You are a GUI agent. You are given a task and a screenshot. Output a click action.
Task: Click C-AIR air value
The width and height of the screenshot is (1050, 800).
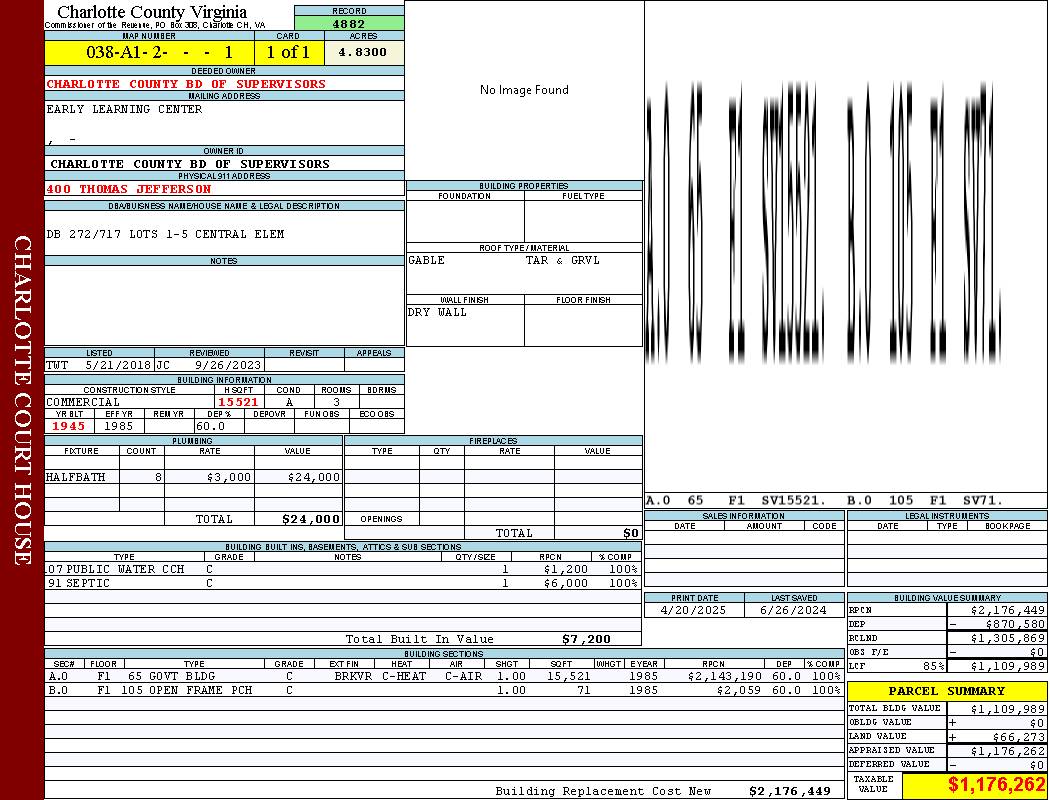click(463, 676)
